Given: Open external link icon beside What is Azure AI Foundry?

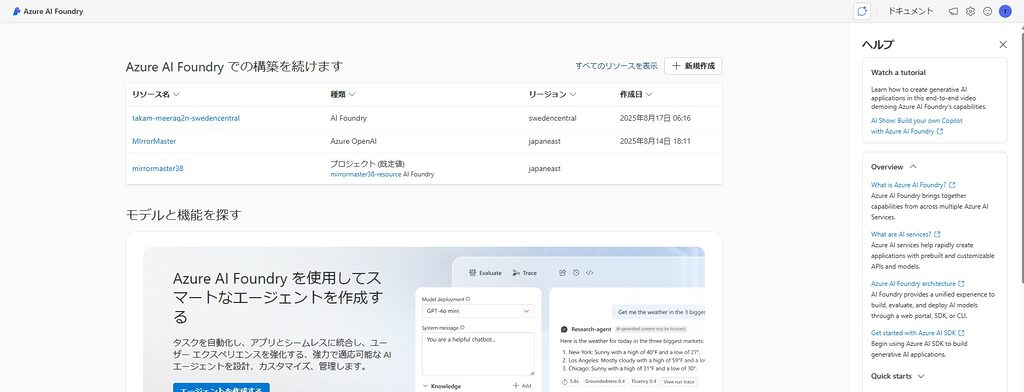Looking at the screenshot, I should tap(952, 185).
